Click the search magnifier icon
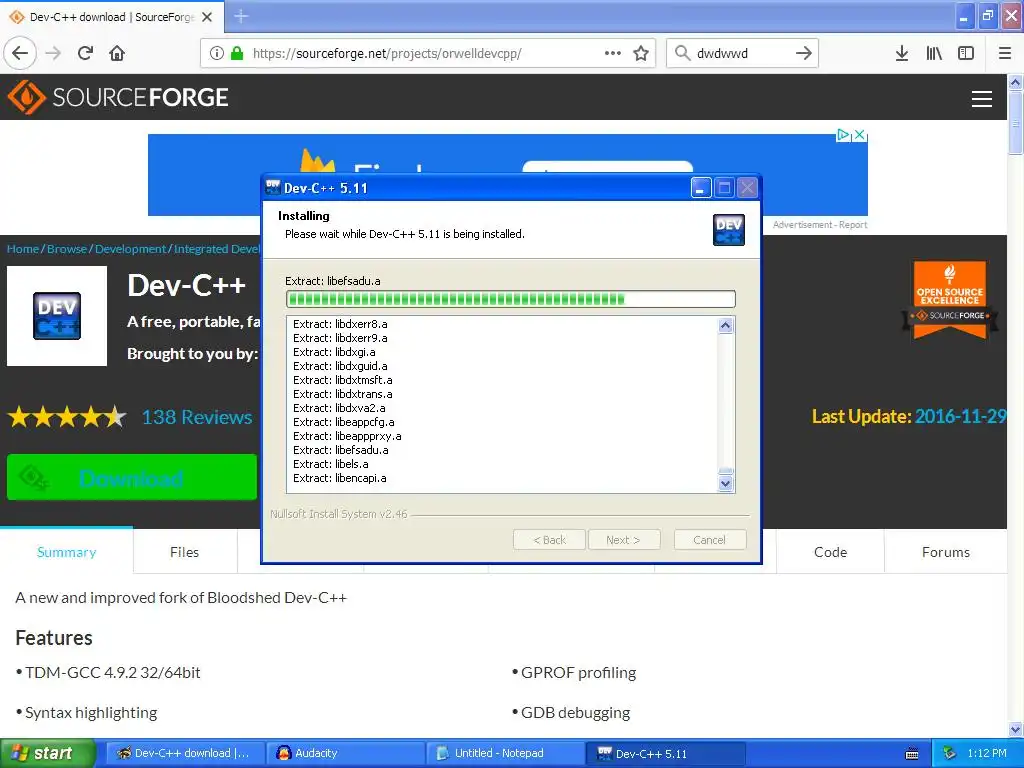 tap(682, 53)
